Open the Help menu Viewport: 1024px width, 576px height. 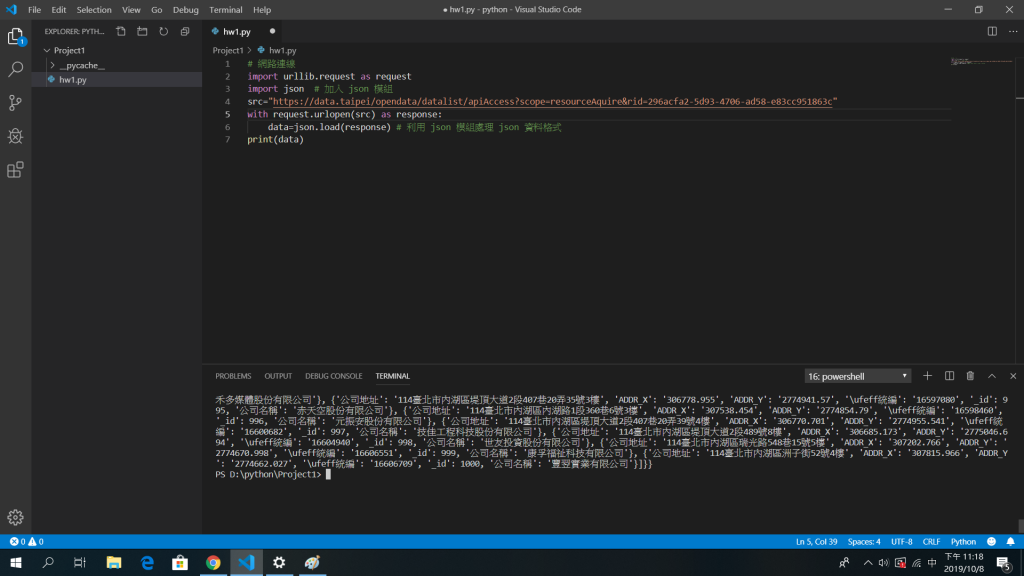(x=262, y=10)
